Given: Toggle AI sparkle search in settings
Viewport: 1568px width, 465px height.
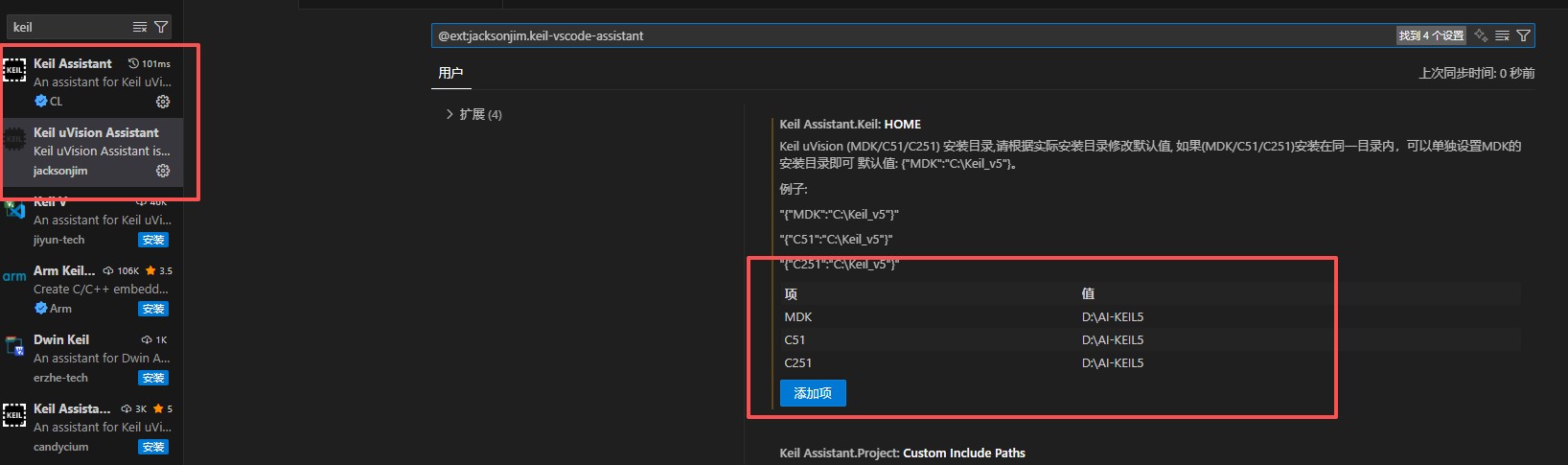Looking at the screenshot, I should (x=1481, y=35).
